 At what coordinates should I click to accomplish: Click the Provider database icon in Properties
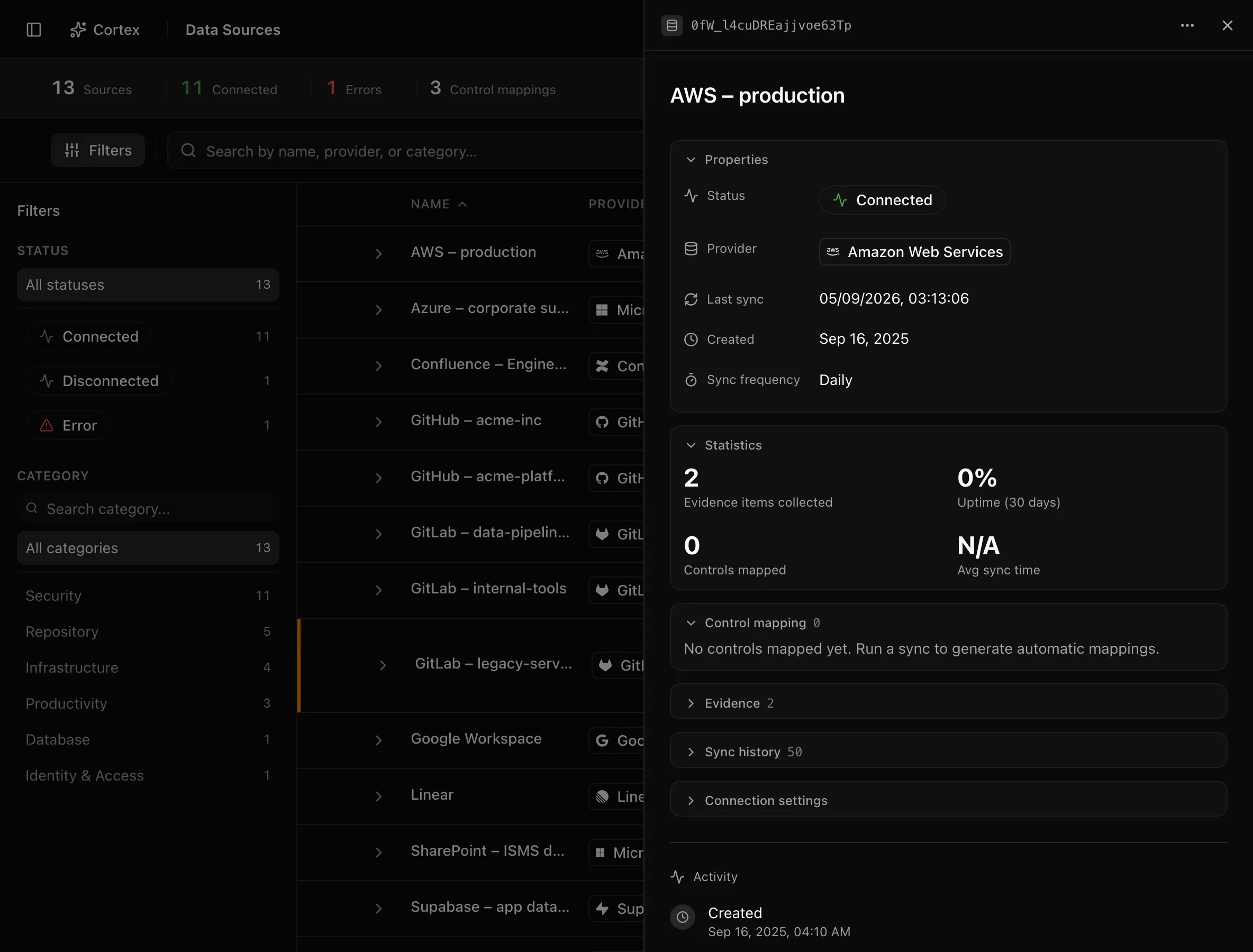coord(691,248)
